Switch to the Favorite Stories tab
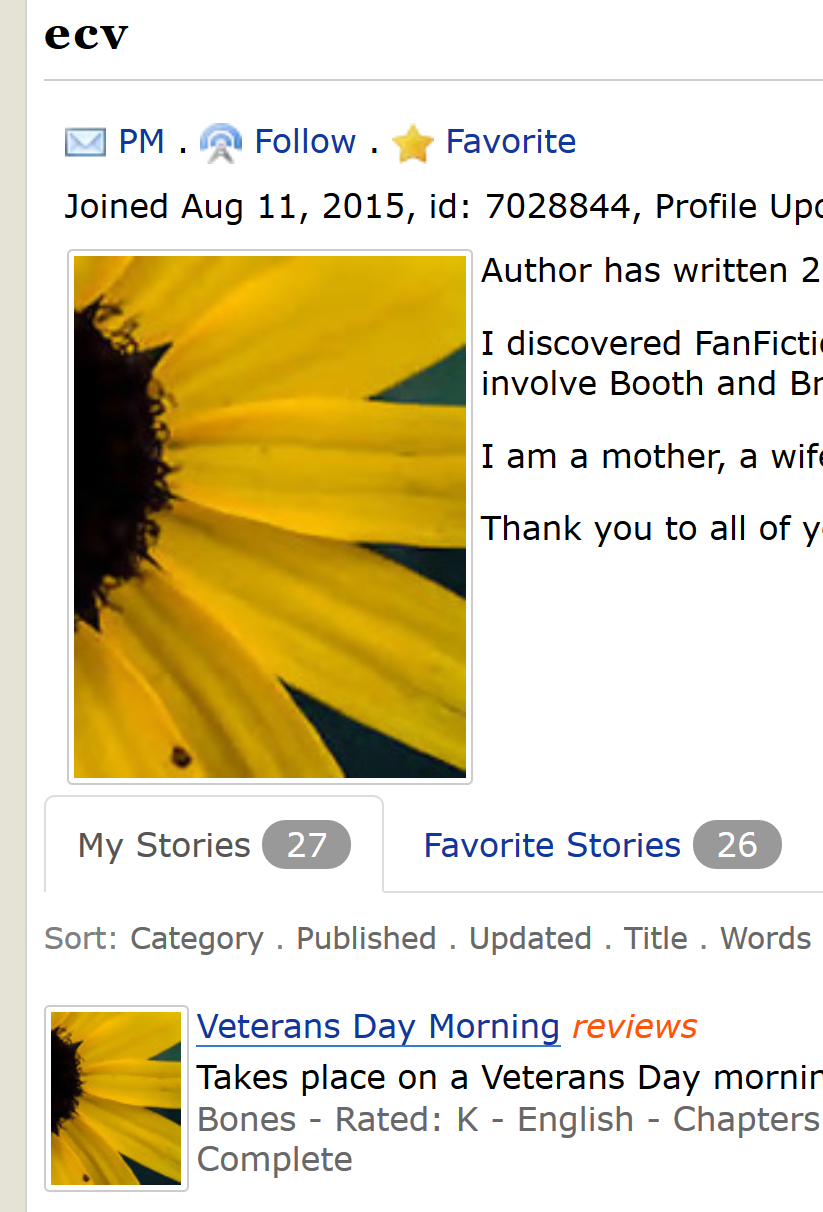 pyautogui.click(x=552, y=846)
